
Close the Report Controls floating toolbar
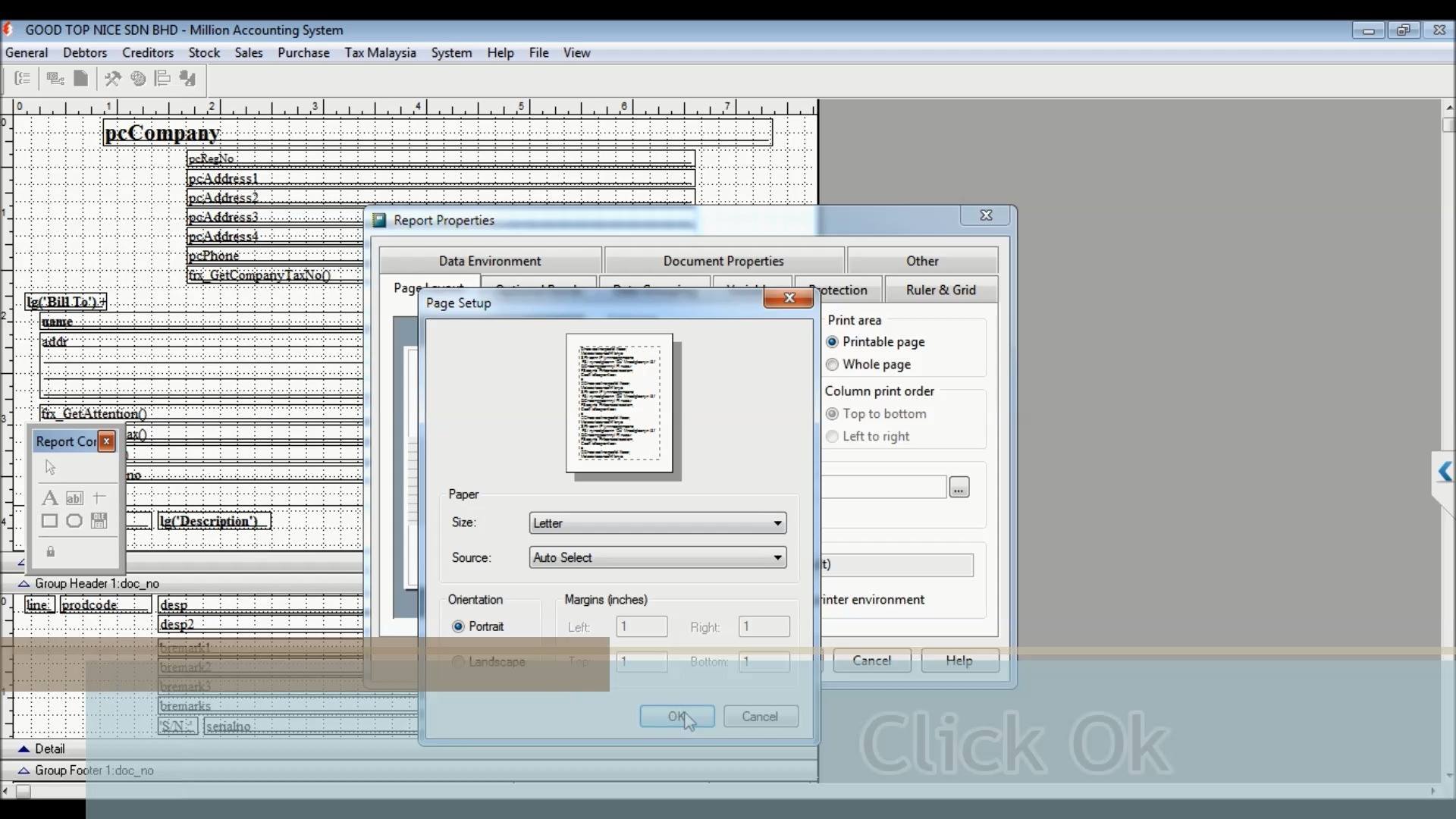point(107,441)
